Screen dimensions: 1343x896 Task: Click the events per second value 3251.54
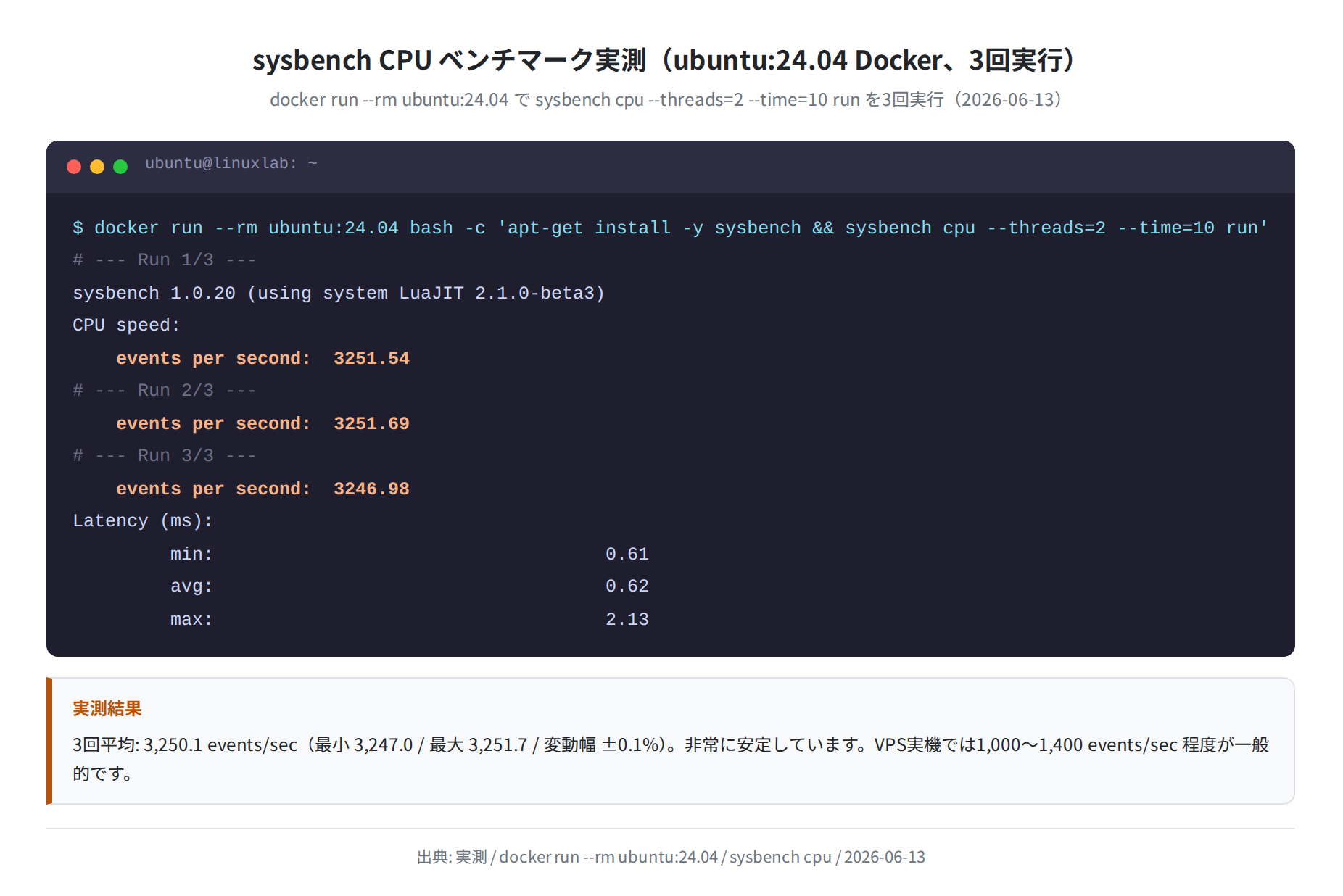371,358
